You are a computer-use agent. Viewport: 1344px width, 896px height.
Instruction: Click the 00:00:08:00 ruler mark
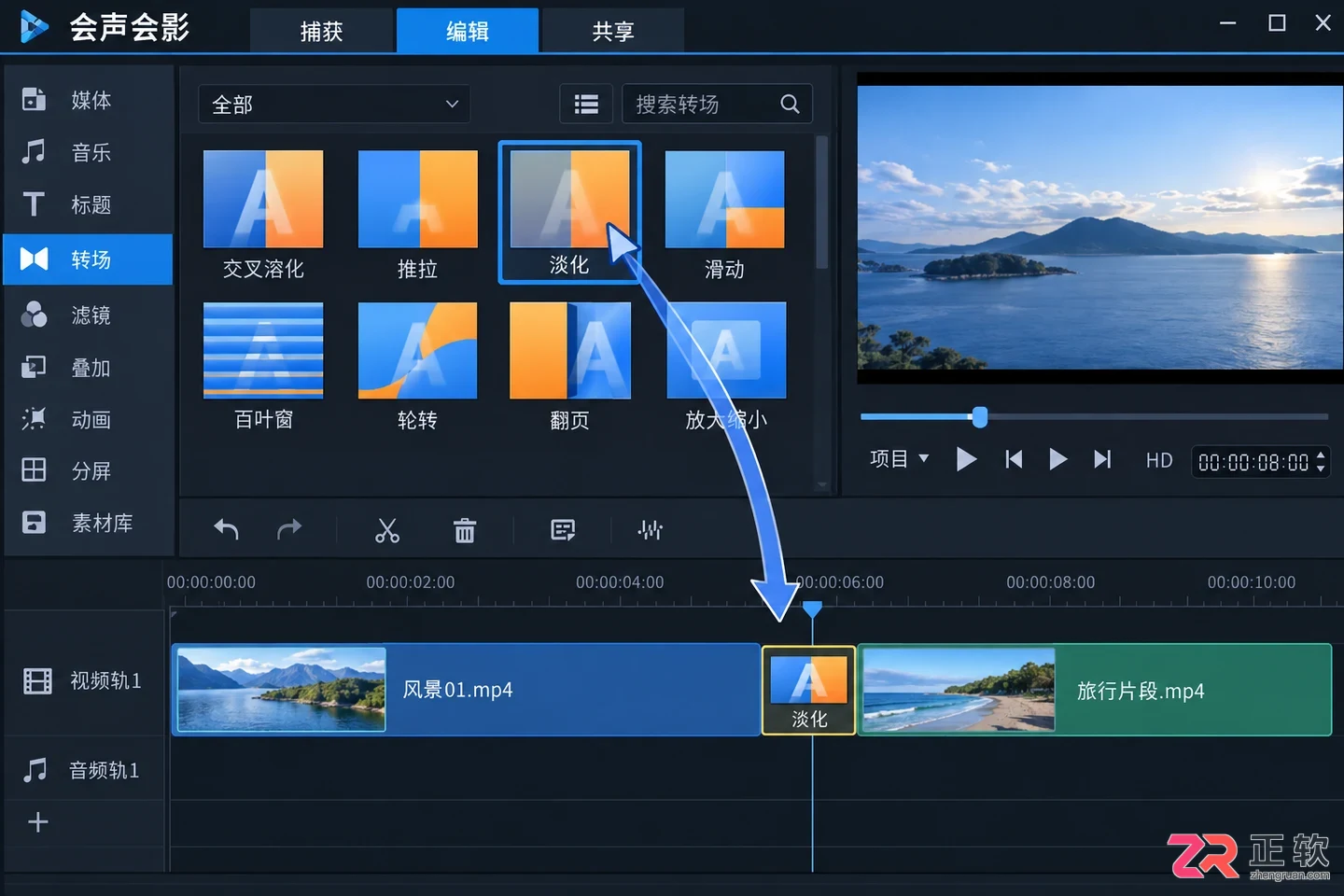tap(1051, 582)
